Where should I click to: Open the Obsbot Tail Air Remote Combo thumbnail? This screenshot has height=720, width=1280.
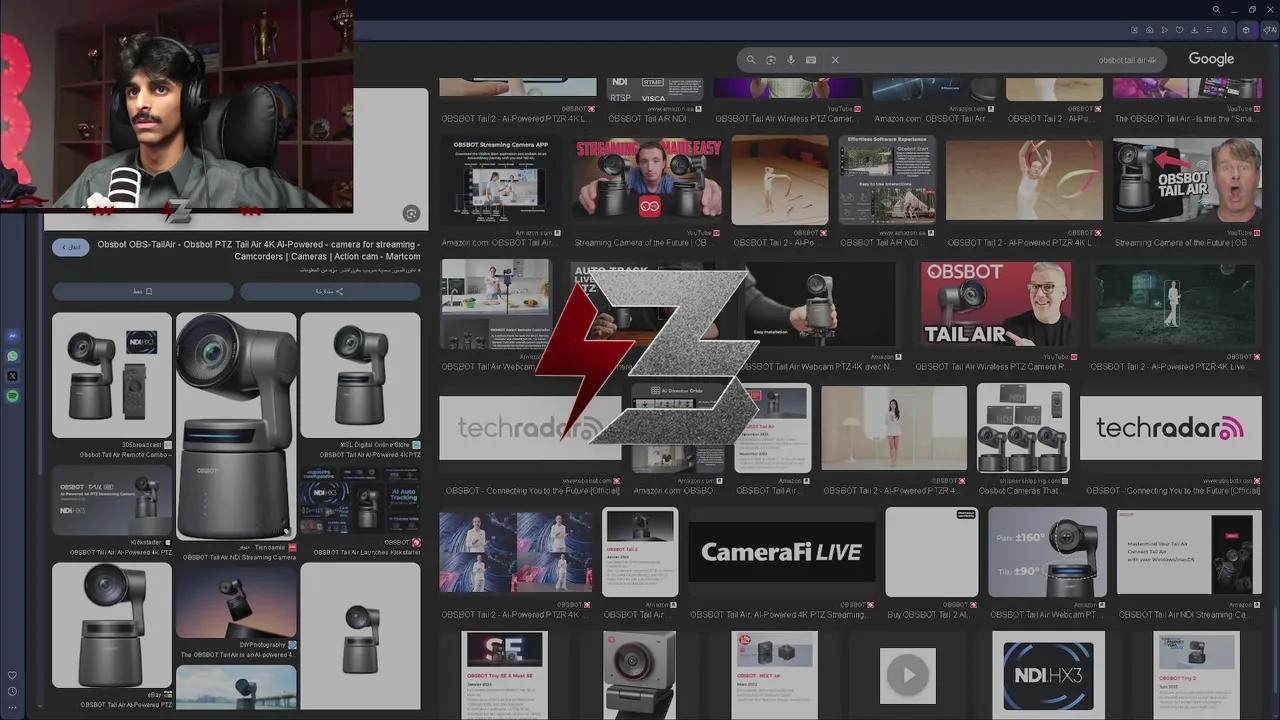112,375
